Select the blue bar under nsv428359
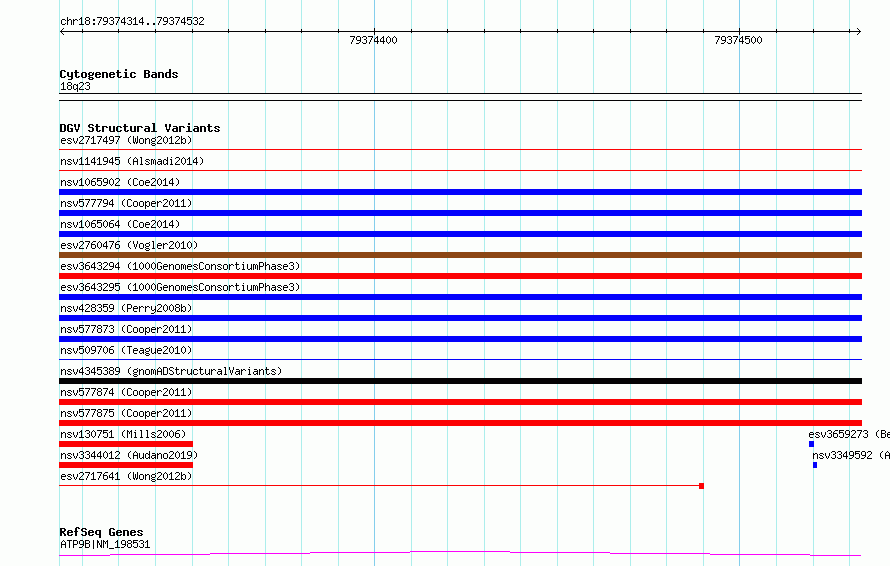Viewport: 890px width, 566px height. tap(460, 318)
